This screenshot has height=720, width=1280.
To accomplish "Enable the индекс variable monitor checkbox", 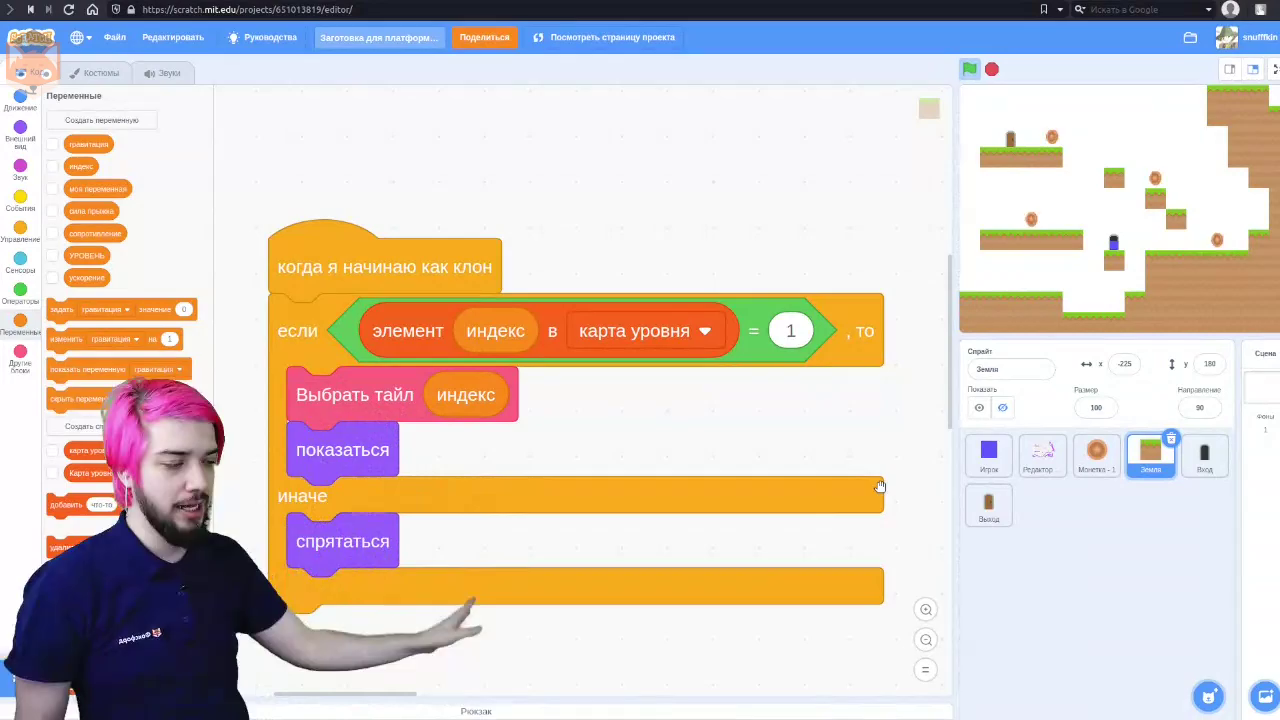I will [53, 166].
